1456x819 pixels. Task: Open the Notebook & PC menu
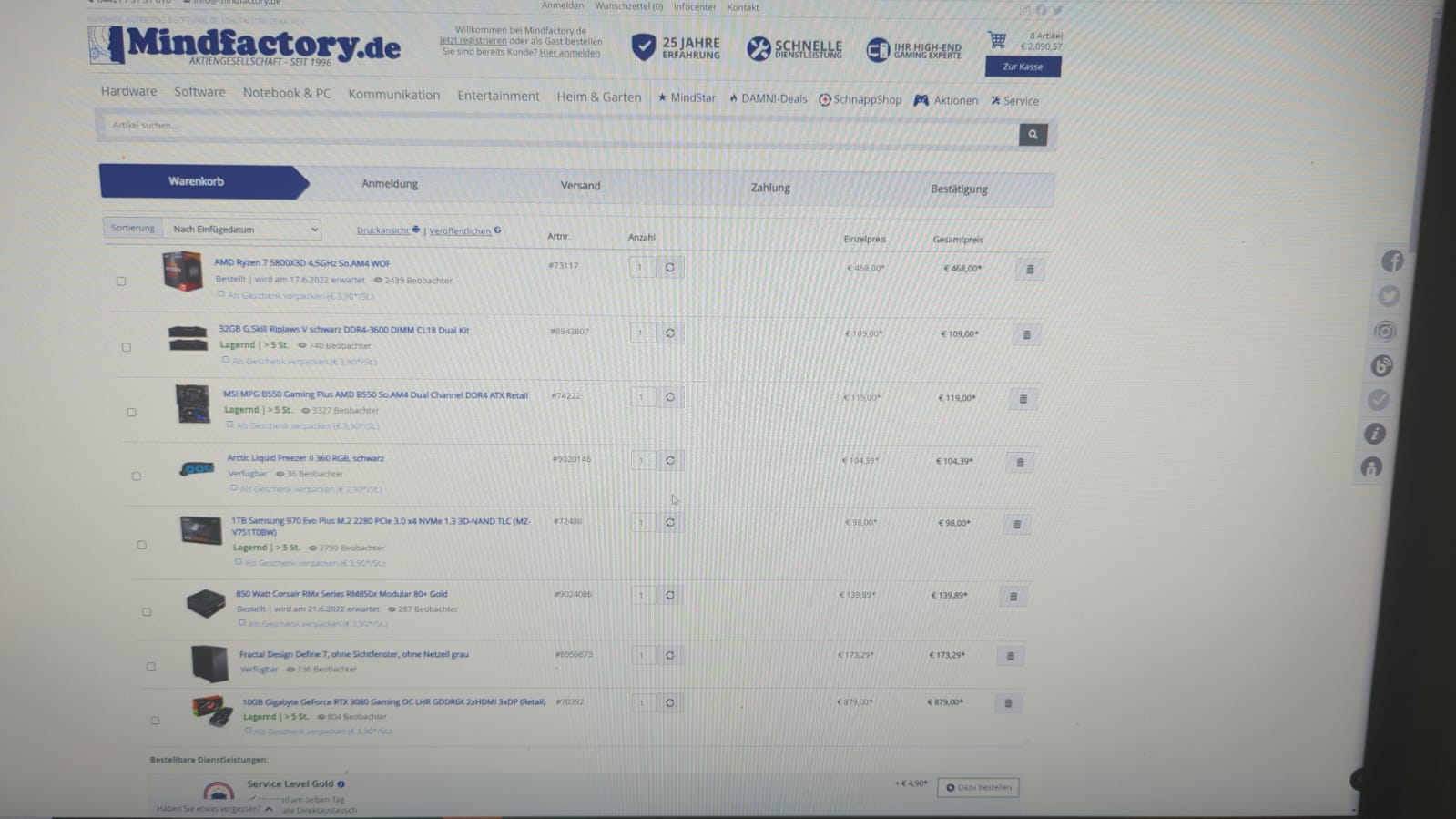(x=287, y=93)
